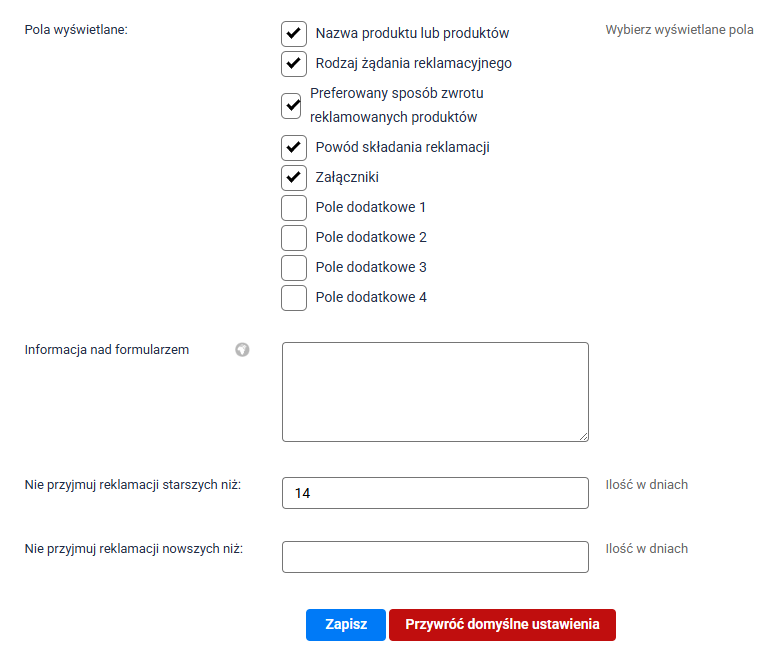Click the field containing 14 days
779x666 pixels.
coord(435,493)
